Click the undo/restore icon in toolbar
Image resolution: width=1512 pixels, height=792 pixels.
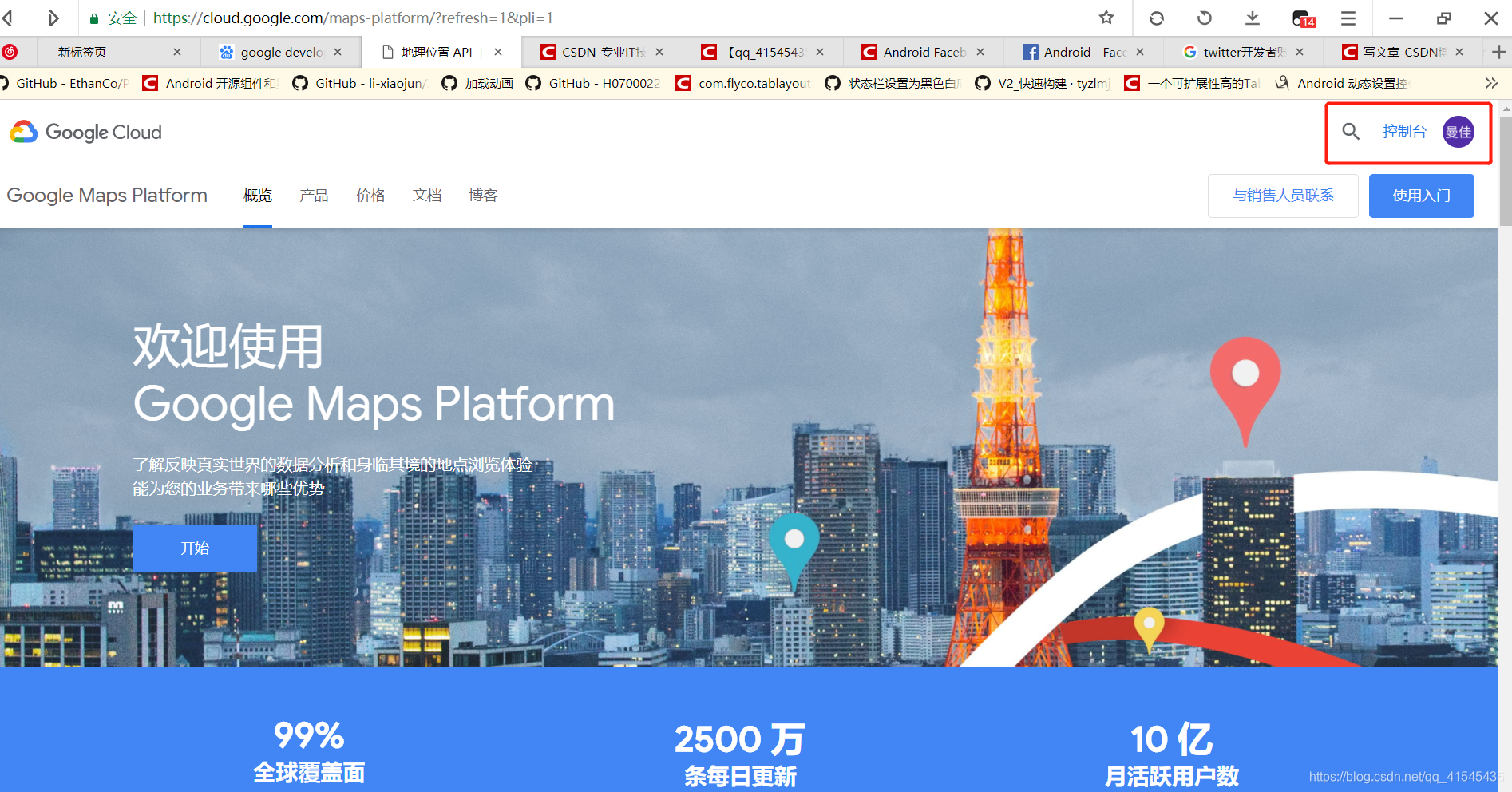1205,18
